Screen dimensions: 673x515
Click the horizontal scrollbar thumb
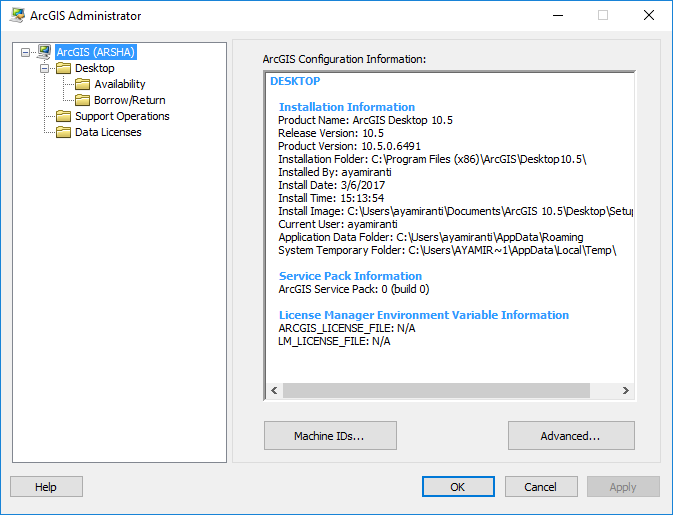coord(436,391)
